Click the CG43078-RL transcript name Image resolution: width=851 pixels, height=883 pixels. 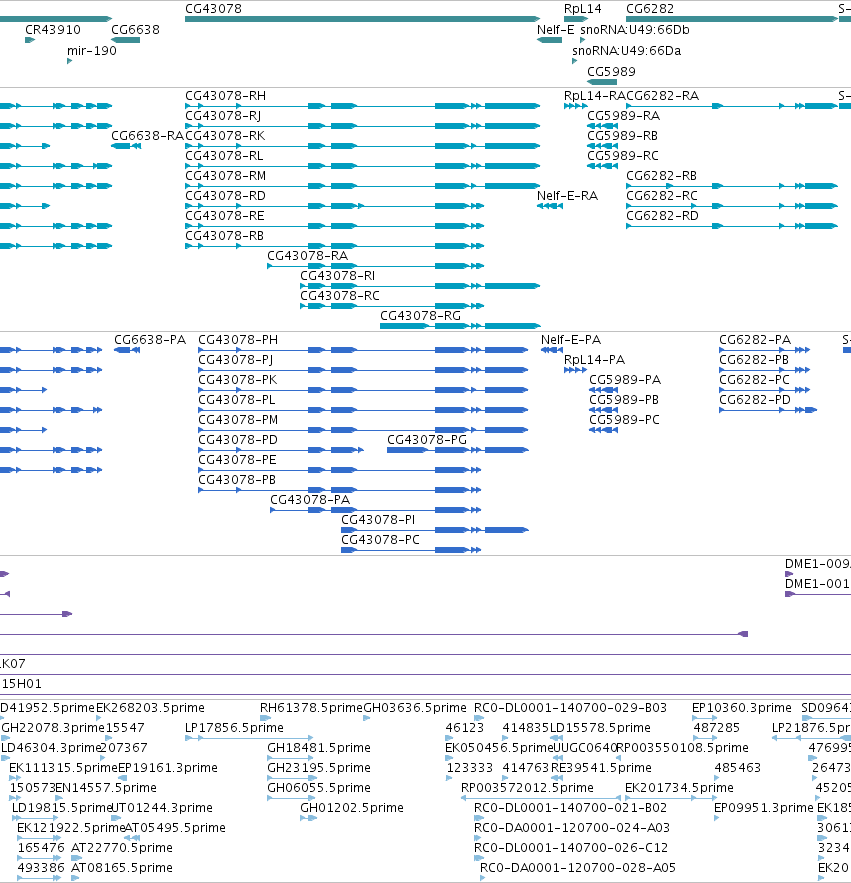224,156
